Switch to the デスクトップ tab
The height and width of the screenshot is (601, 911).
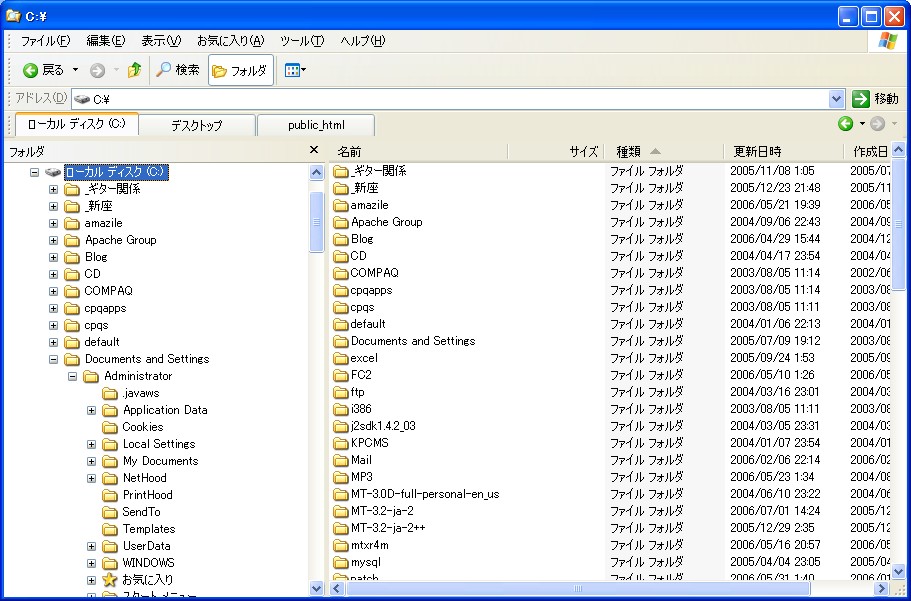tap(197, 125)
